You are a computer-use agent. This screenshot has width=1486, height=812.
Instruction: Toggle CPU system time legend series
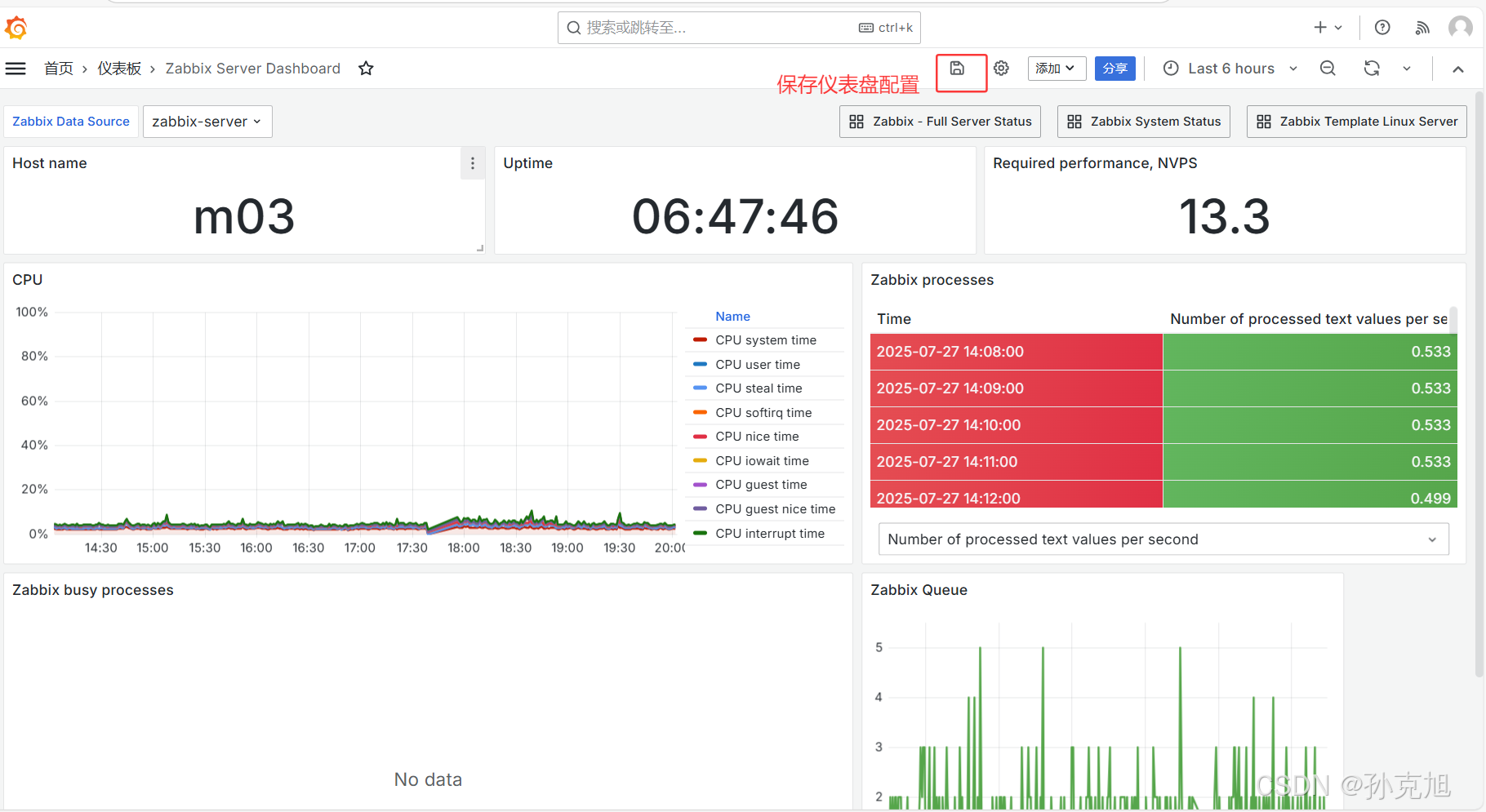[x=766, y=340]
